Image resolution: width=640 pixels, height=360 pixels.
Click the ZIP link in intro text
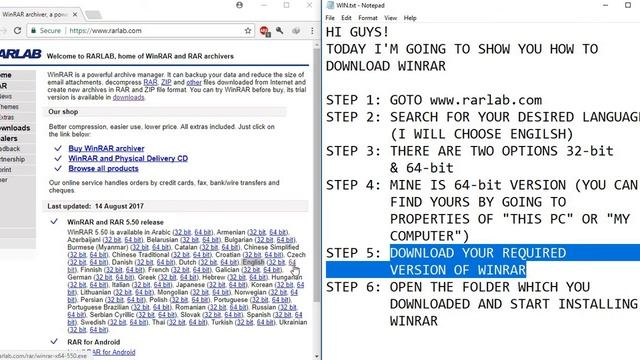pyautogui.click(x=166, y=82)
